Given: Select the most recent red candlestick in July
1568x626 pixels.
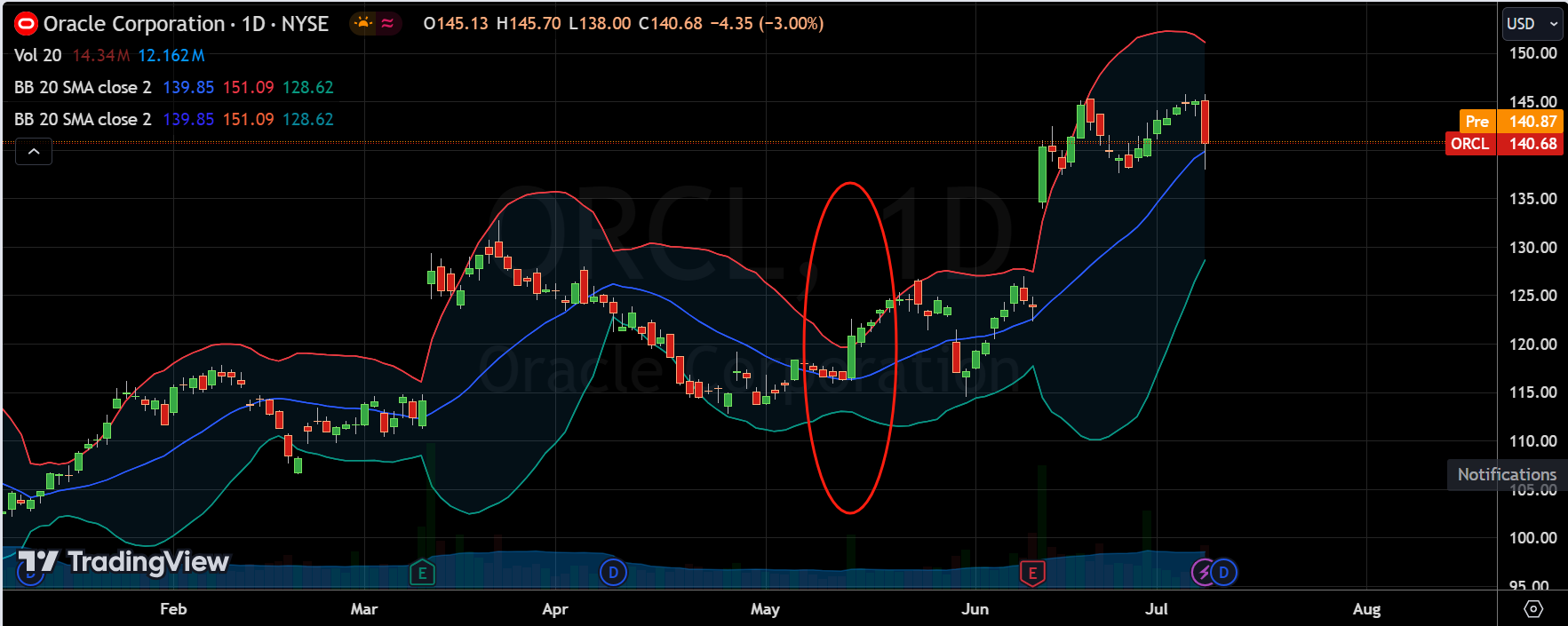Looking at the screenshot, I should pos(1205,122).
